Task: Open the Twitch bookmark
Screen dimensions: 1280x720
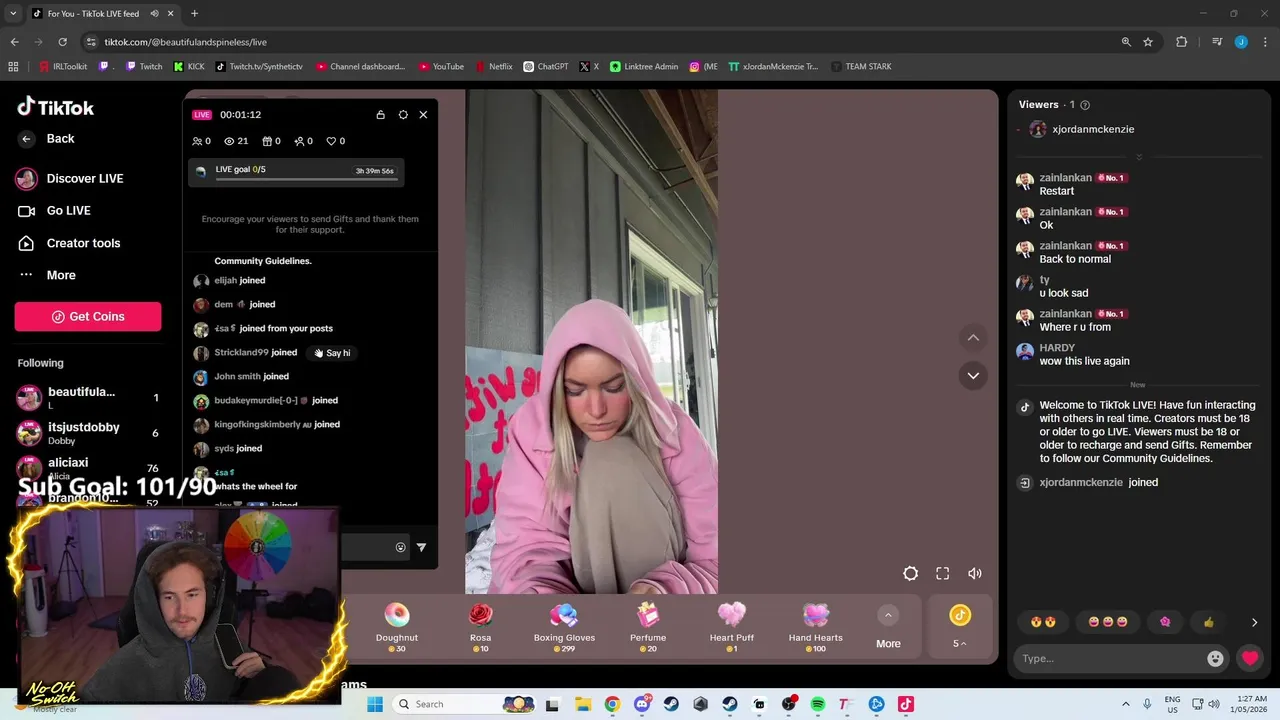Action: click(x=144, y=67)
